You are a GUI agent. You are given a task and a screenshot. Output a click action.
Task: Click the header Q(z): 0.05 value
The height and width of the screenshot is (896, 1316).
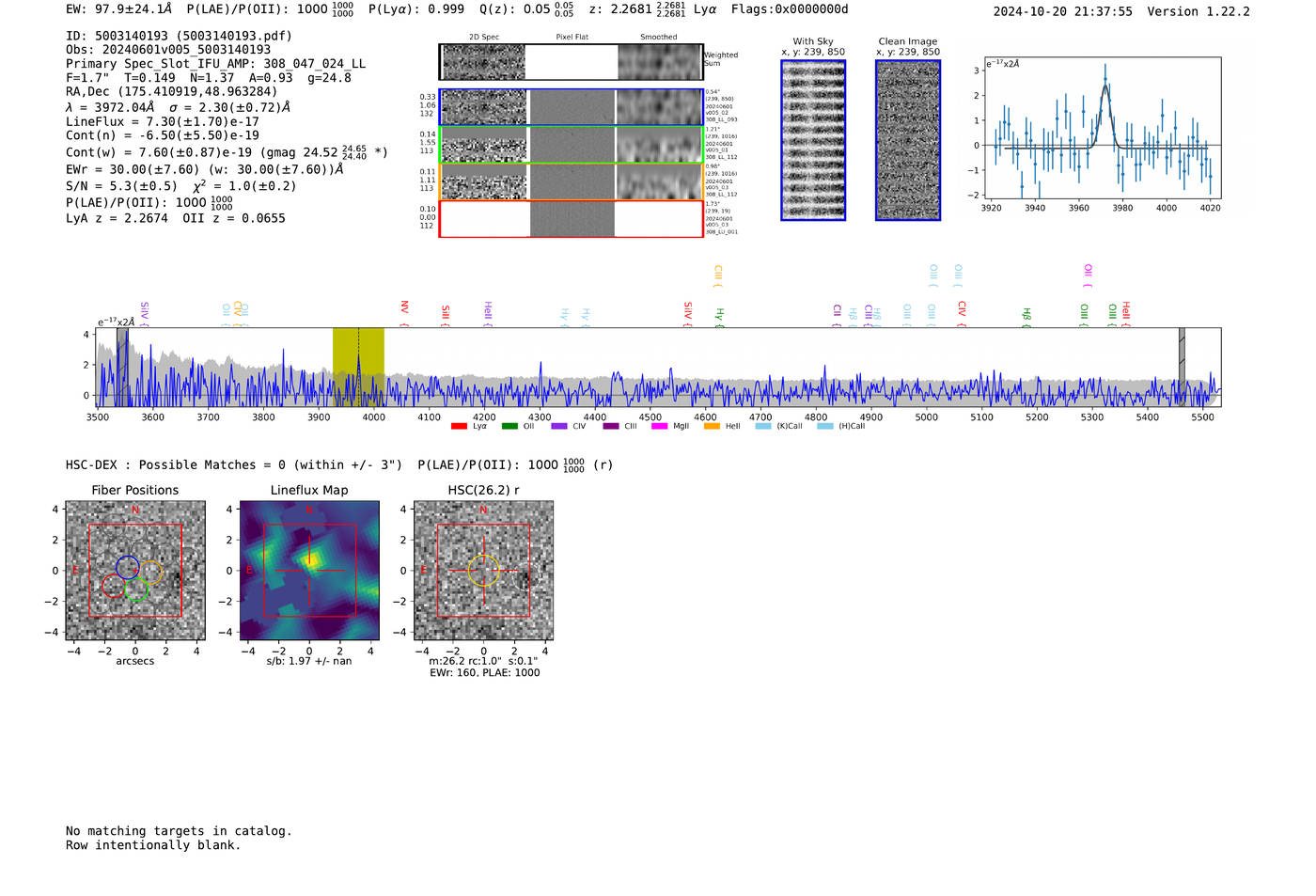tap(526, 9)
